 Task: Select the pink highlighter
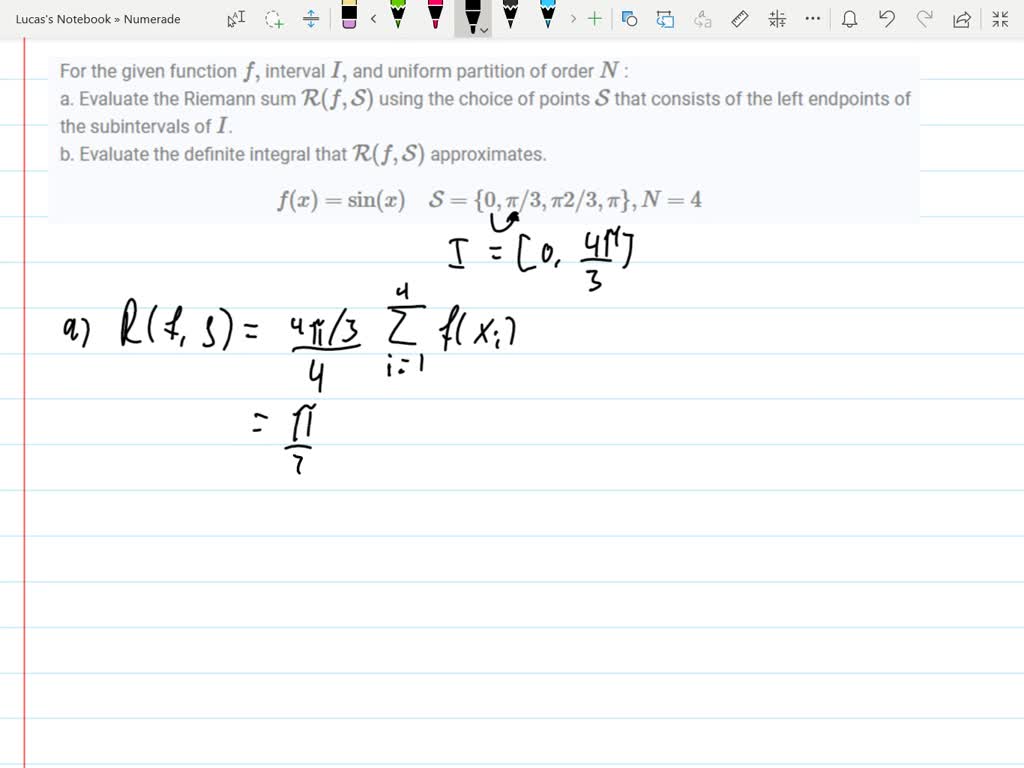[x=435, y=18]
